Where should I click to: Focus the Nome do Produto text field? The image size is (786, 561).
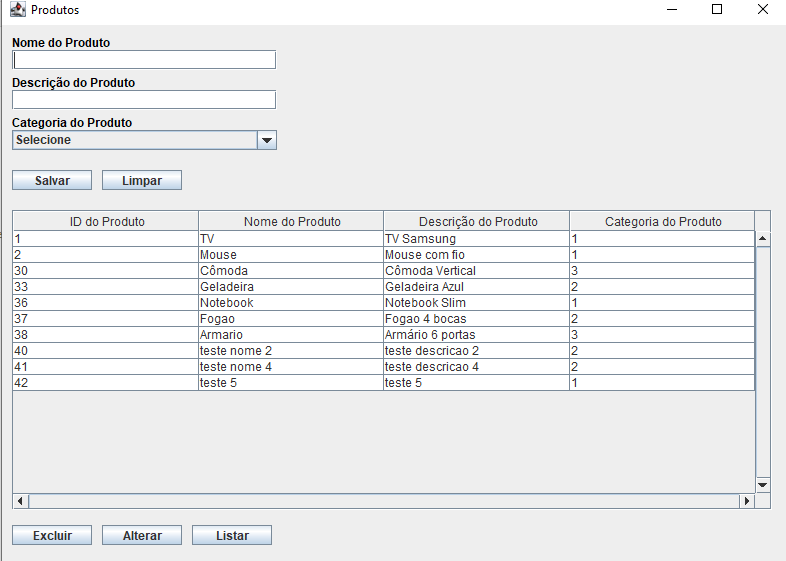[x=144, y=60]
